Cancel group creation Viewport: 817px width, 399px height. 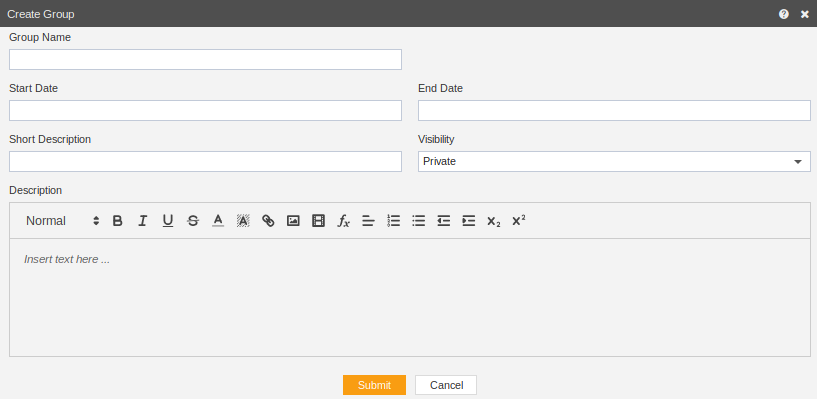point(446,385)
